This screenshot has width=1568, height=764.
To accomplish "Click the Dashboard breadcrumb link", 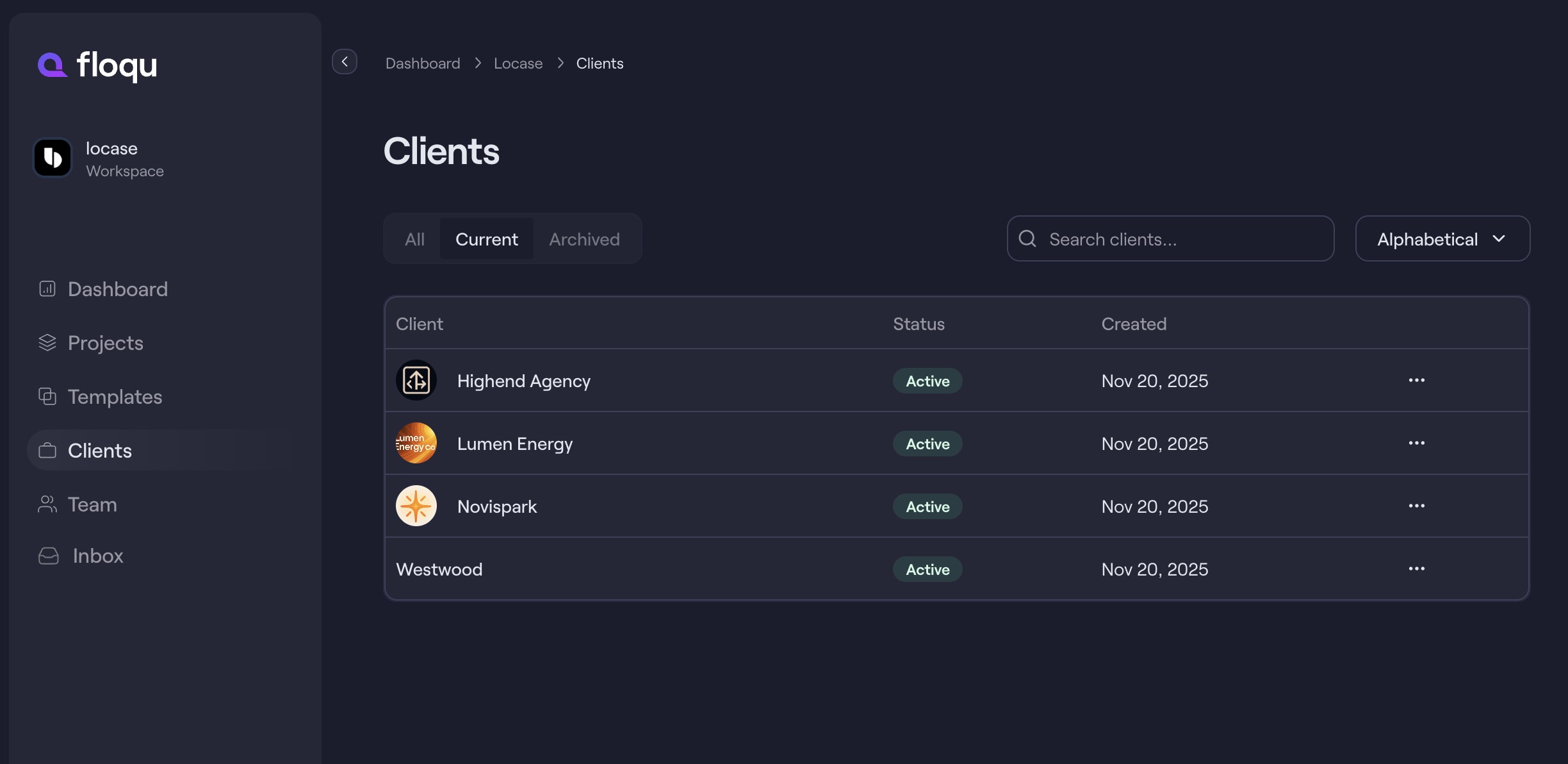I will coord(423,63).
